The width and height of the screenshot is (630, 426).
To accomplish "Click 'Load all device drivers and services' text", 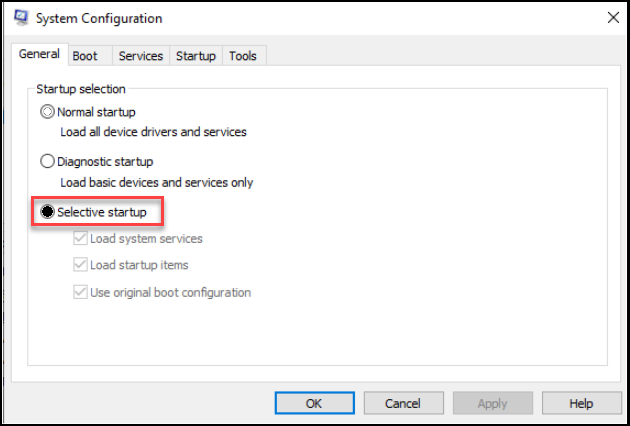I will pos(153,132).
